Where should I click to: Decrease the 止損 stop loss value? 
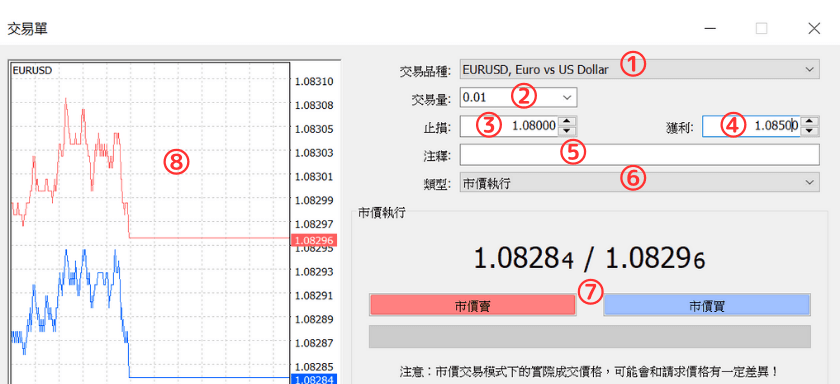(x=567, y=131)
